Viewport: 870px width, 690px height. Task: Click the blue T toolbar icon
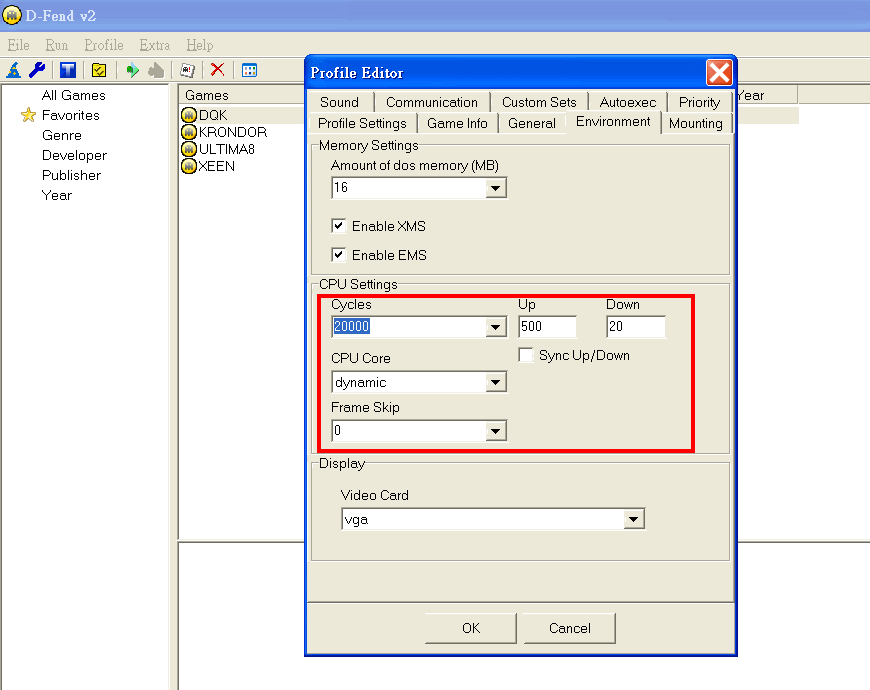[68, 70]
